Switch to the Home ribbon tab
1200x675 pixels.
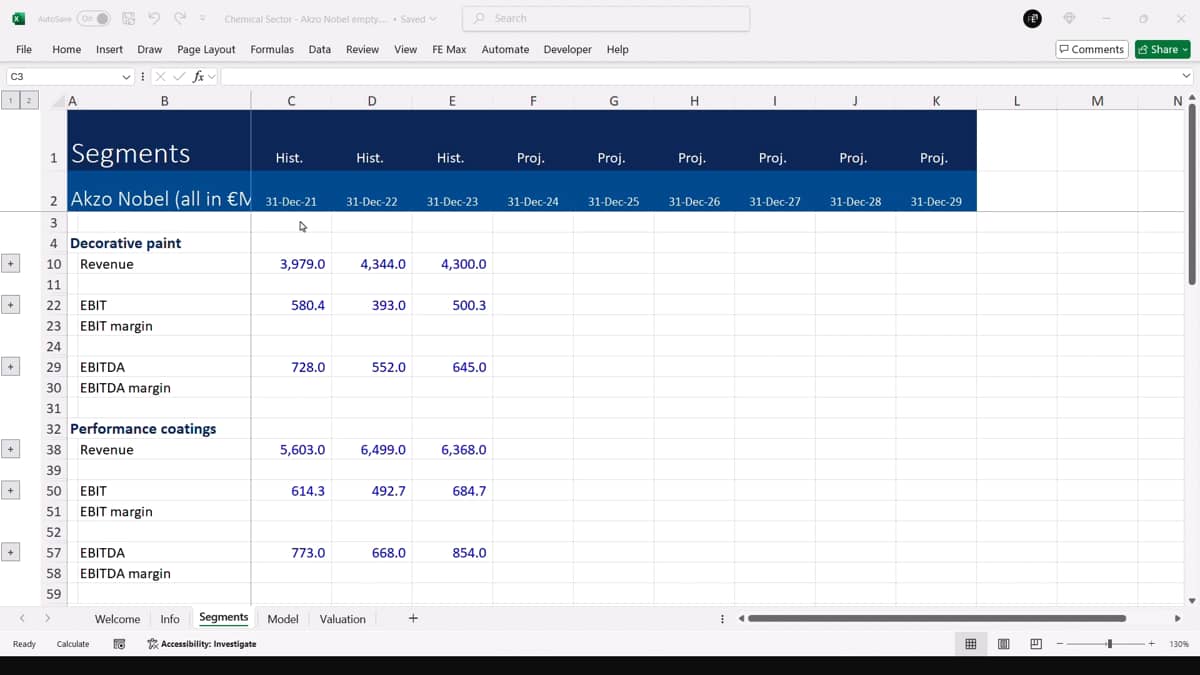[66, 49]
